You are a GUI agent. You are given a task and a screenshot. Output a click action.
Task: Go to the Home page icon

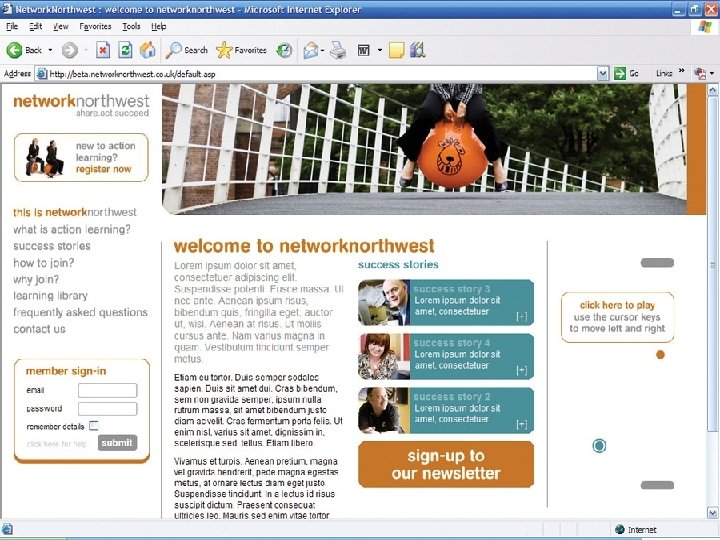(x=147, y=50)
